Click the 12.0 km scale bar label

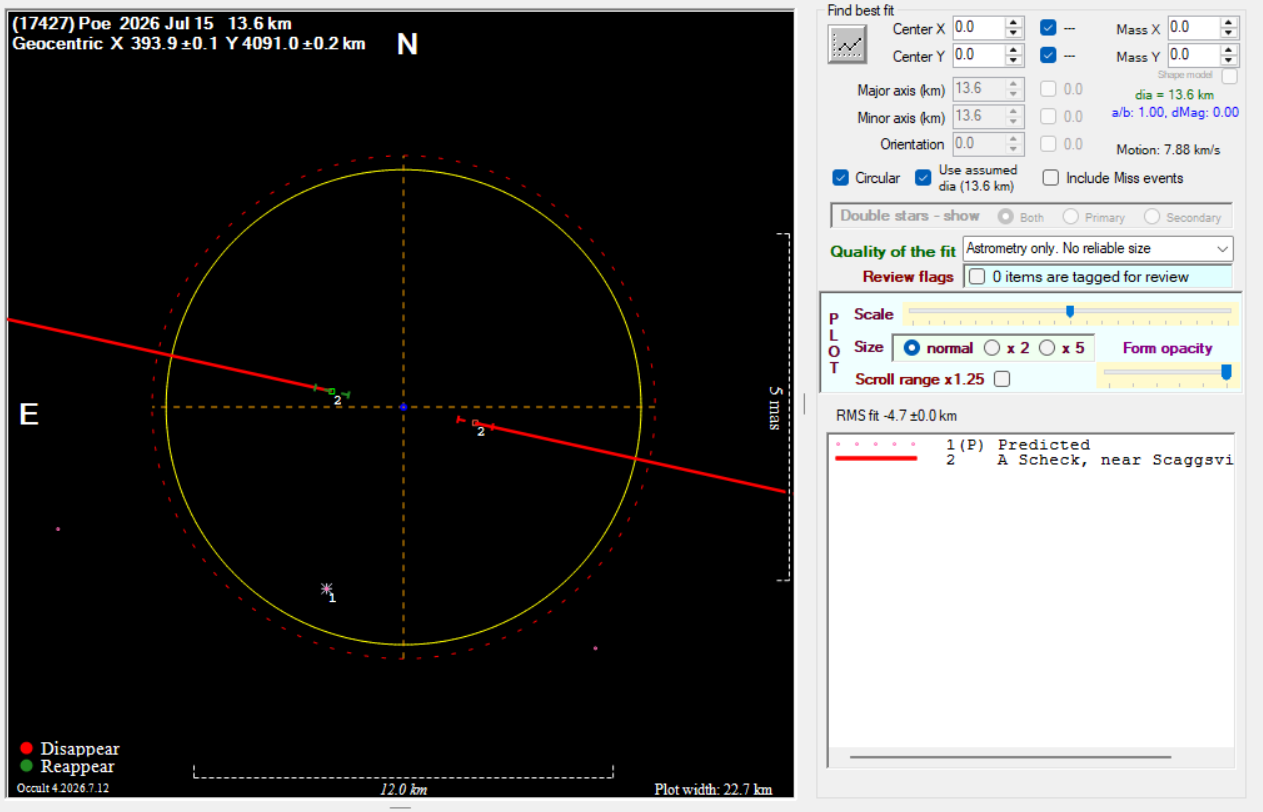pos(403,790)
